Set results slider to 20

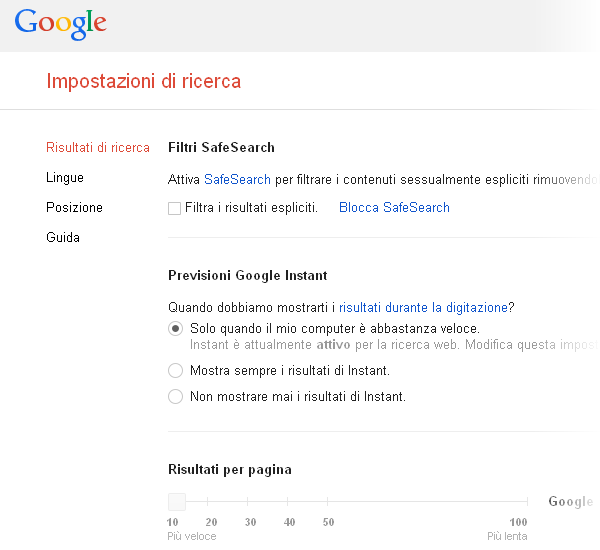click(x=211, y=502)
